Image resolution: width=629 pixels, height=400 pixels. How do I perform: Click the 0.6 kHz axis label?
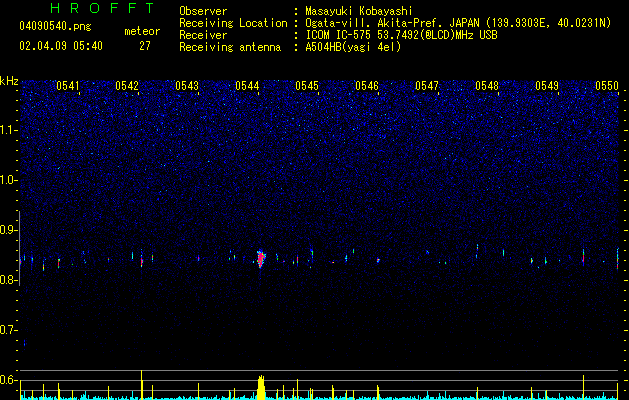[8, 380]
